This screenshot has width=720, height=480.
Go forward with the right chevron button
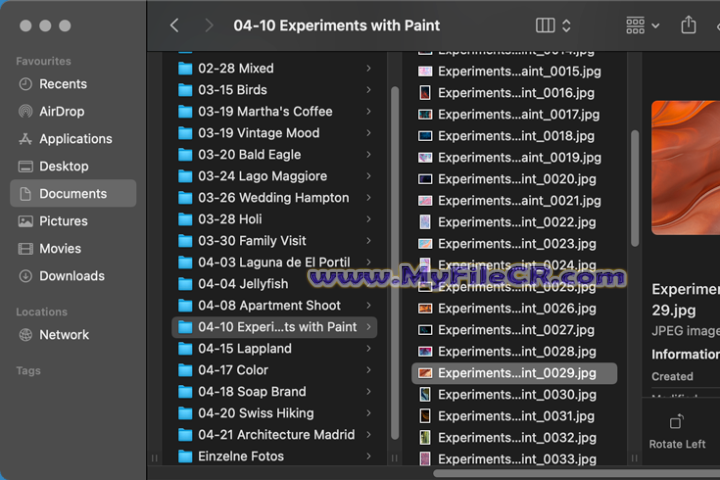(x=209, y=25)
